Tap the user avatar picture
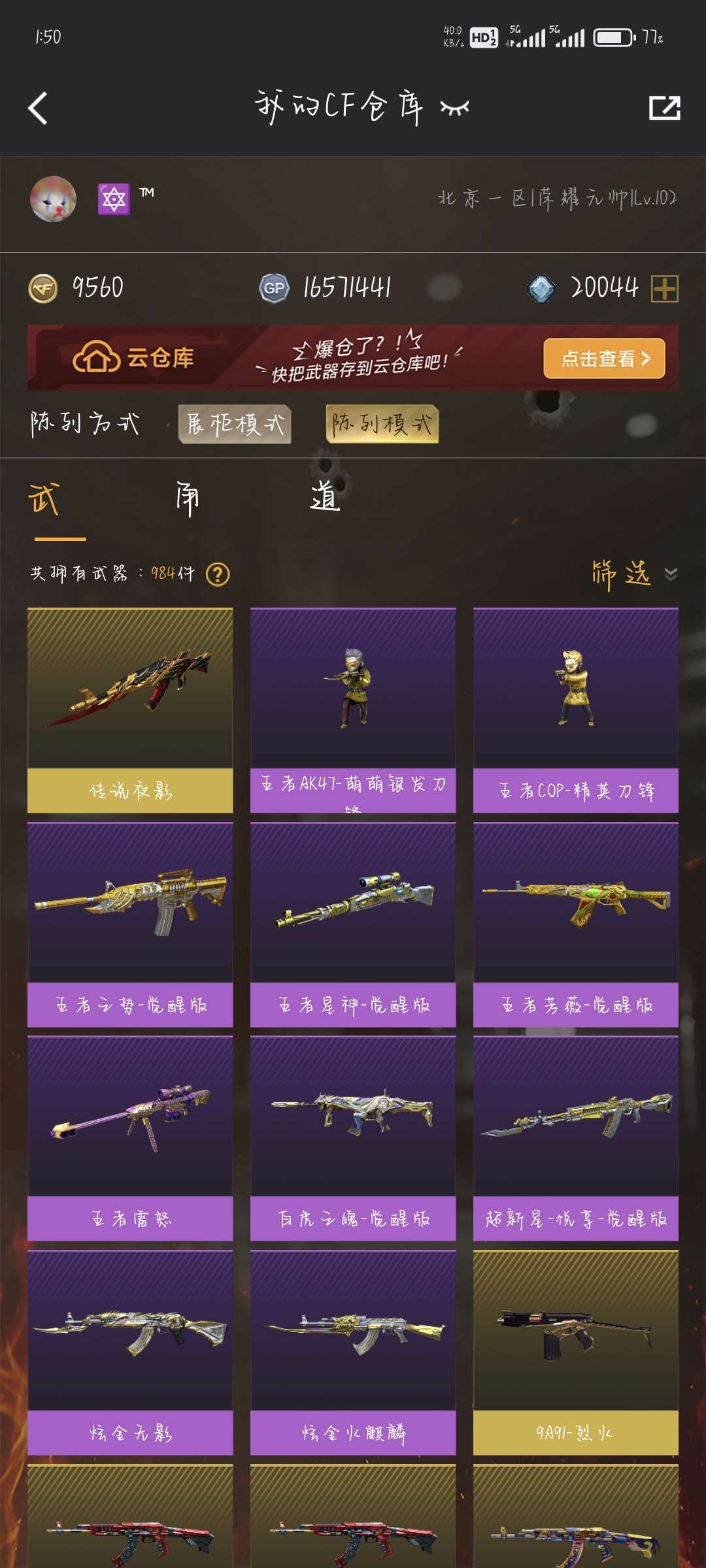 click(53, 199)
